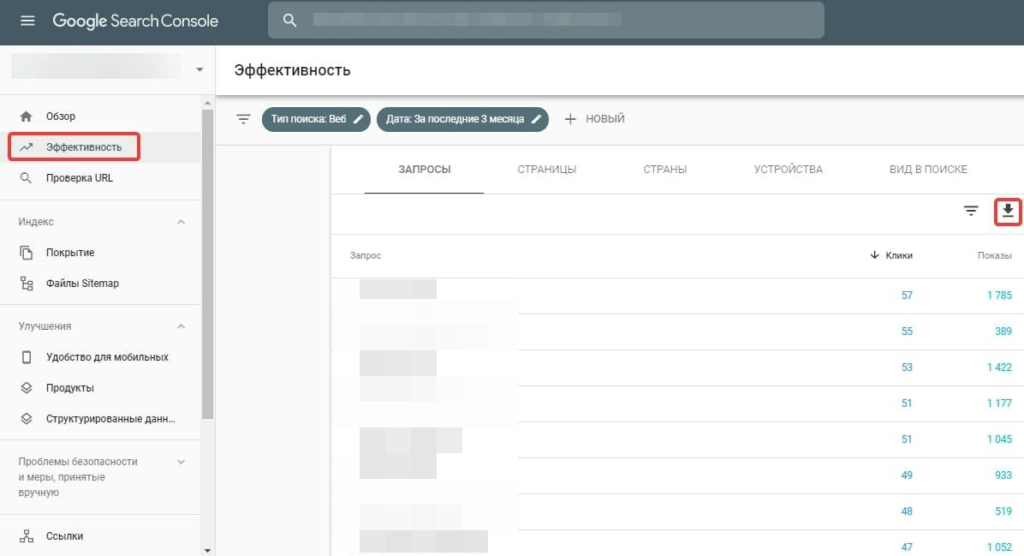Click the Файлы Sitemap icon
The width and height of the screenshot is (1024, 556).
click(27, 283)
